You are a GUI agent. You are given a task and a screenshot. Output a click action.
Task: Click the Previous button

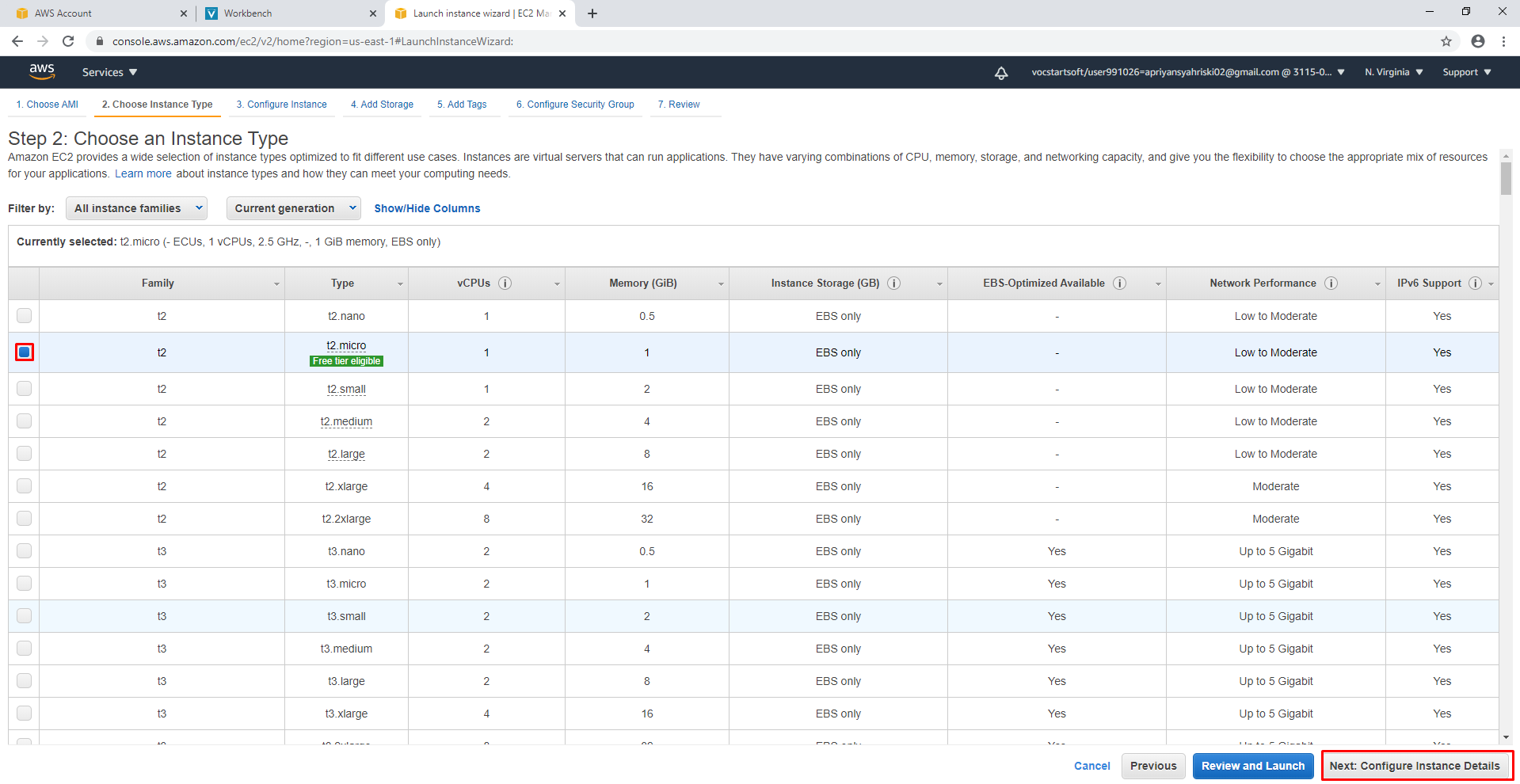coord(1153,766)
